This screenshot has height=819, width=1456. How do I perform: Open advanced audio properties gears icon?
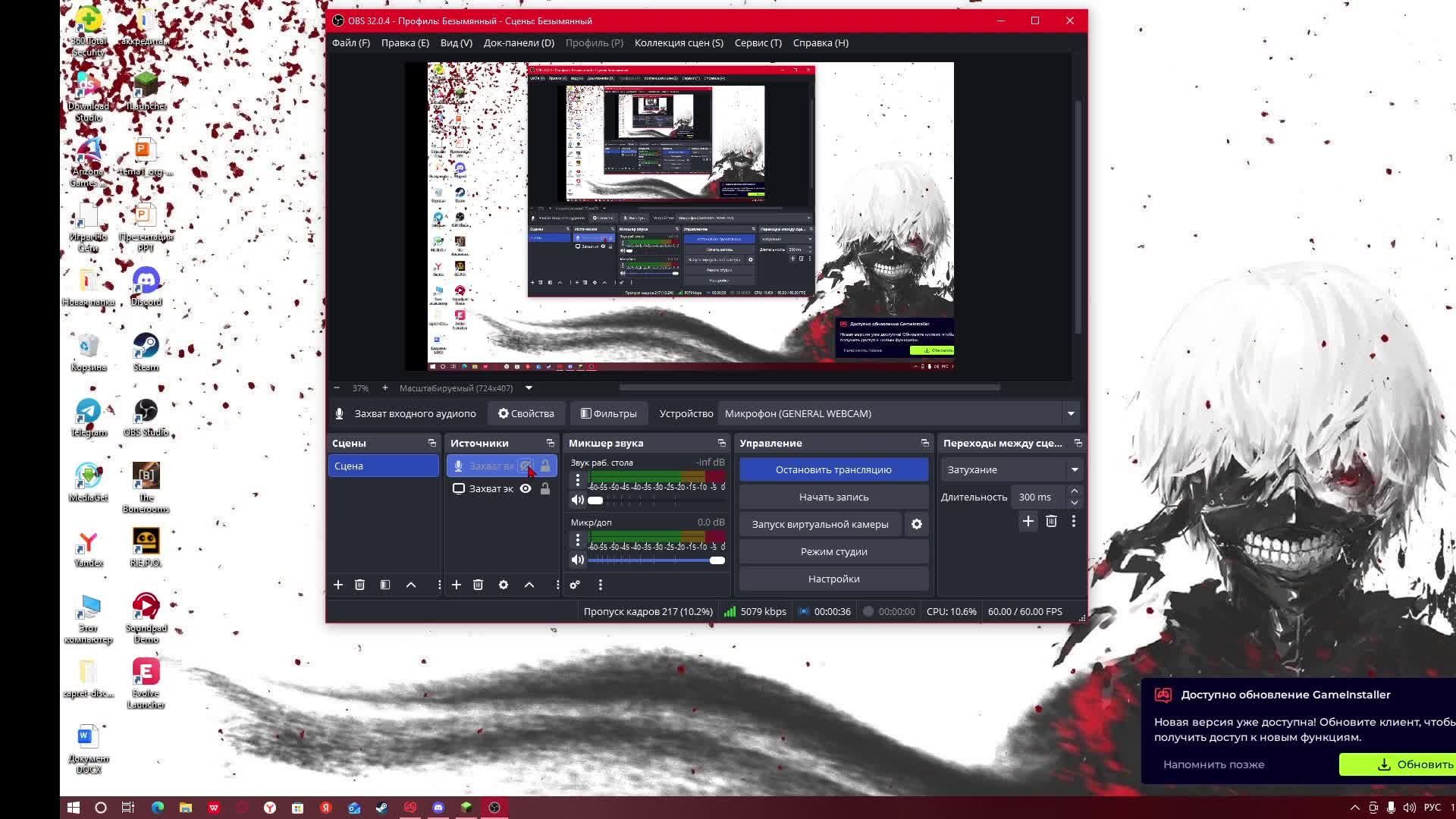pyautogui.click(x=575, y=585)
